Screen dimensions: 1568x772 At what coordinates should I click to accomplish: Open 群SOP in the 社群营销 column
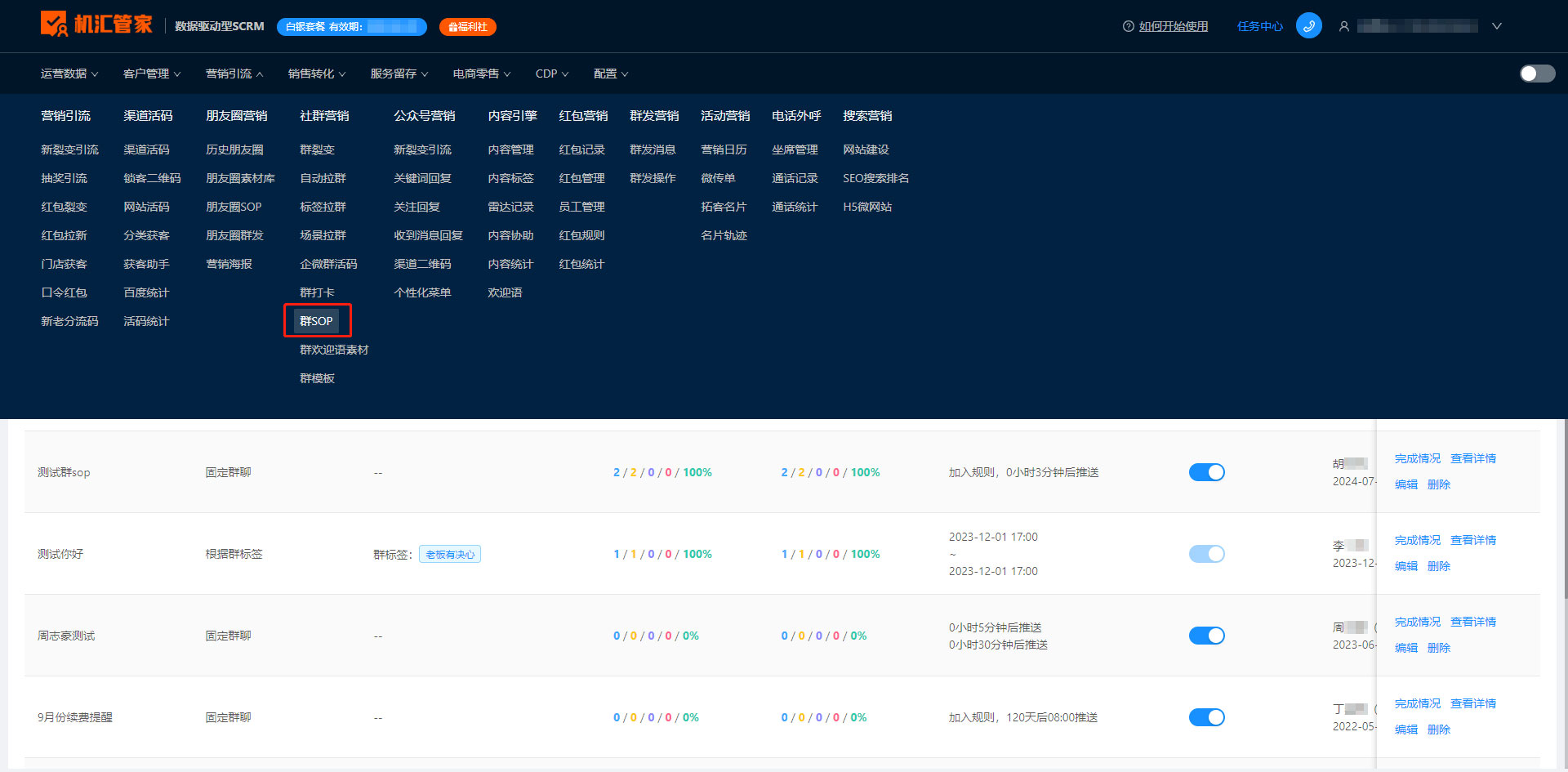click(x=317, y=321)
